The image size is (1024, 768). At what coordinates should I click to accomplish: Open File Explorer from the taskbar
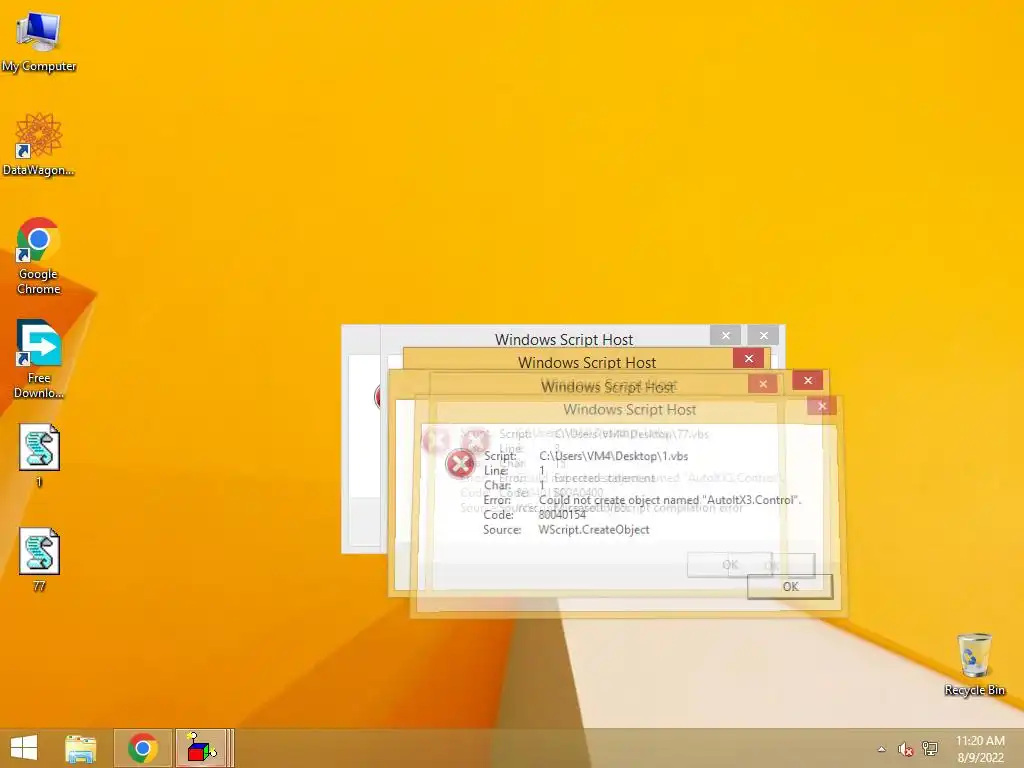coord(81,748)
